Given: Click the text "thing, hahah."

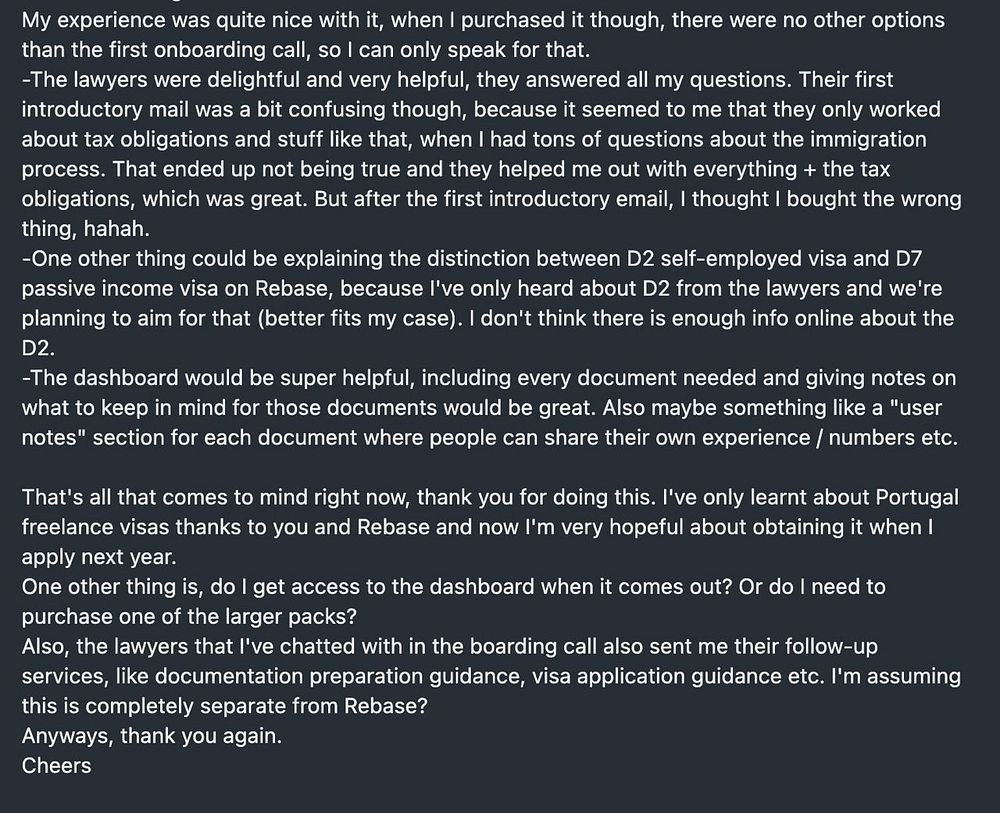Looking at the screenshot, I should (x=85, y=228).
